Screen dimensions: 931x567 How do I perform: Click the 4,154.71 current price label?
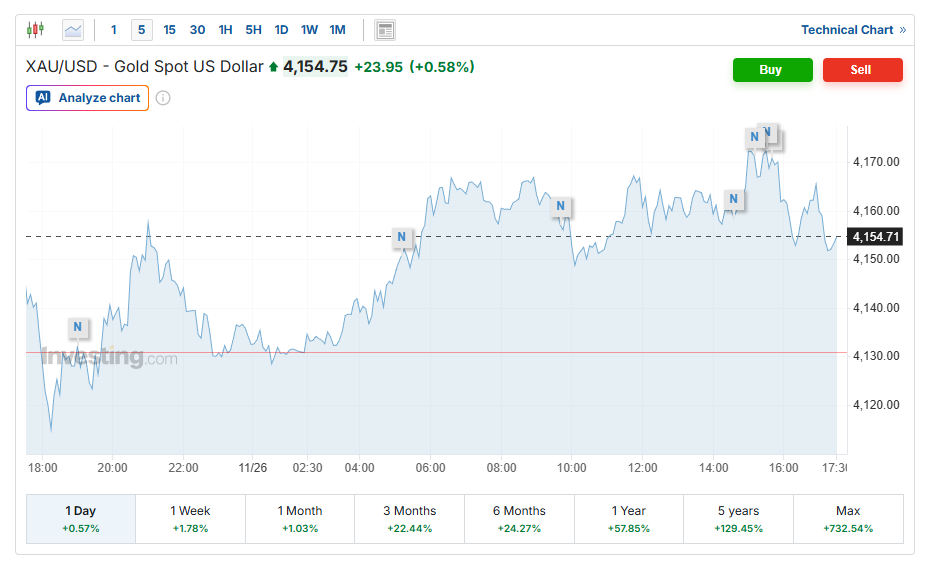click(875, 237)
